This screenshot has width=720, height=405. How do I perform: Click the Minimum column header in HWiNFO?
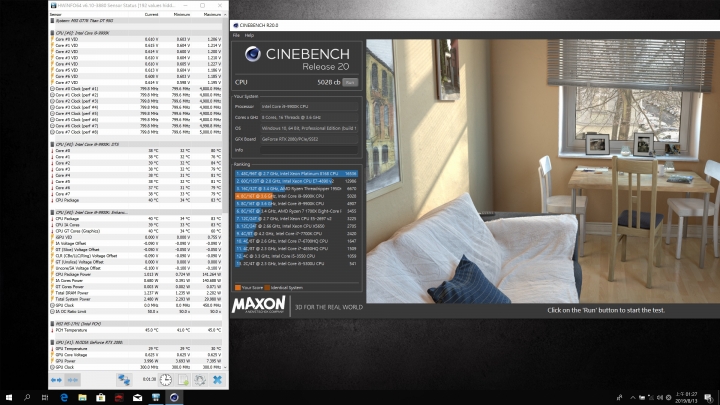[x=182, y=15]
